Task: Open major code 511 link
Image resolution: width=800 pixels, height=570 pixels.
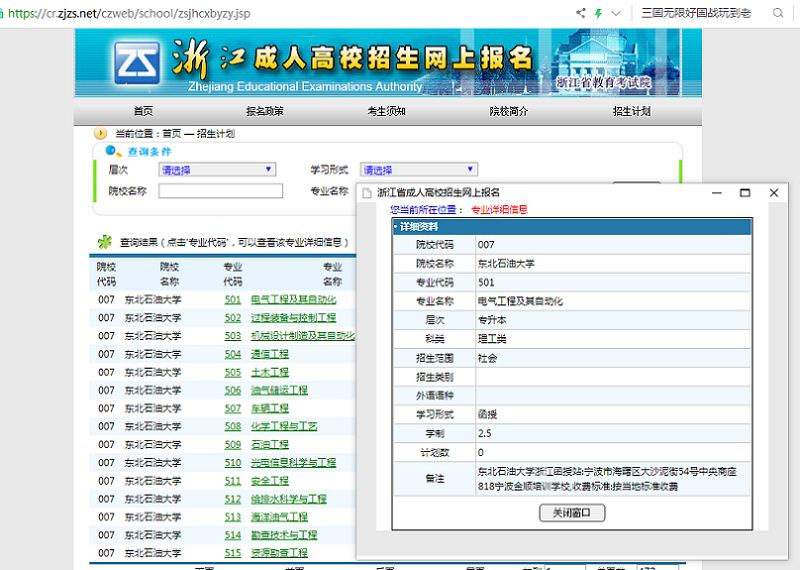Action: point(233,481)
